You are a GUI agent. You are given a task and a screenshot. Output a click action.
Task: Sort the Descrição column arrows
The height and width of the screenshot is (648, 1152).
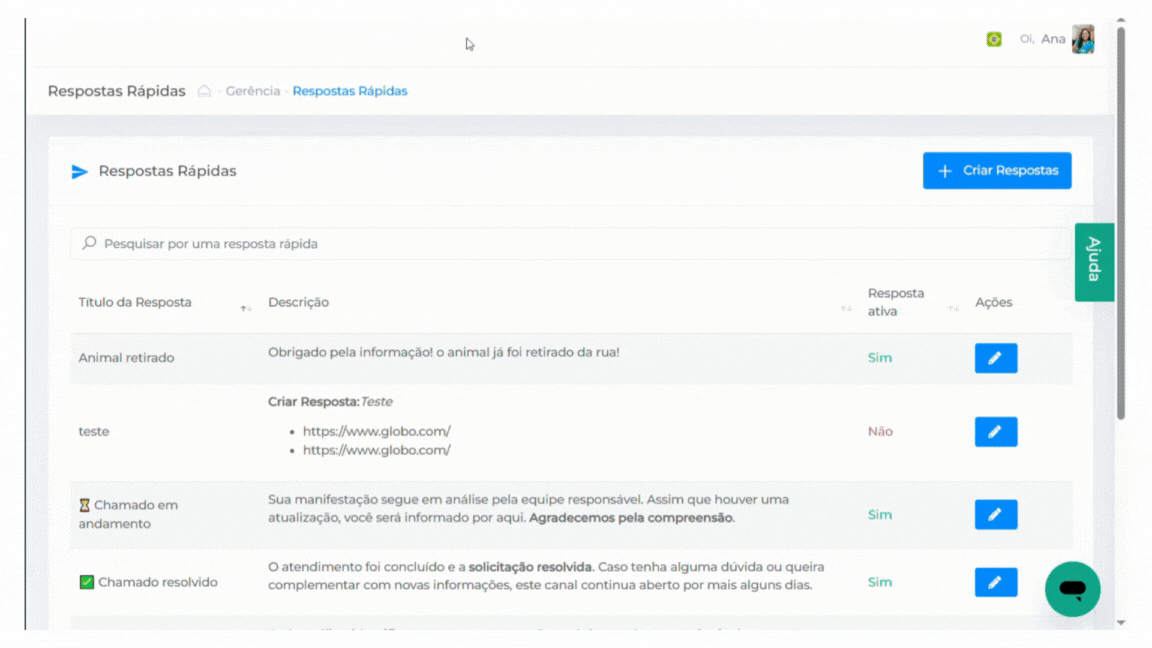point(846,309)
